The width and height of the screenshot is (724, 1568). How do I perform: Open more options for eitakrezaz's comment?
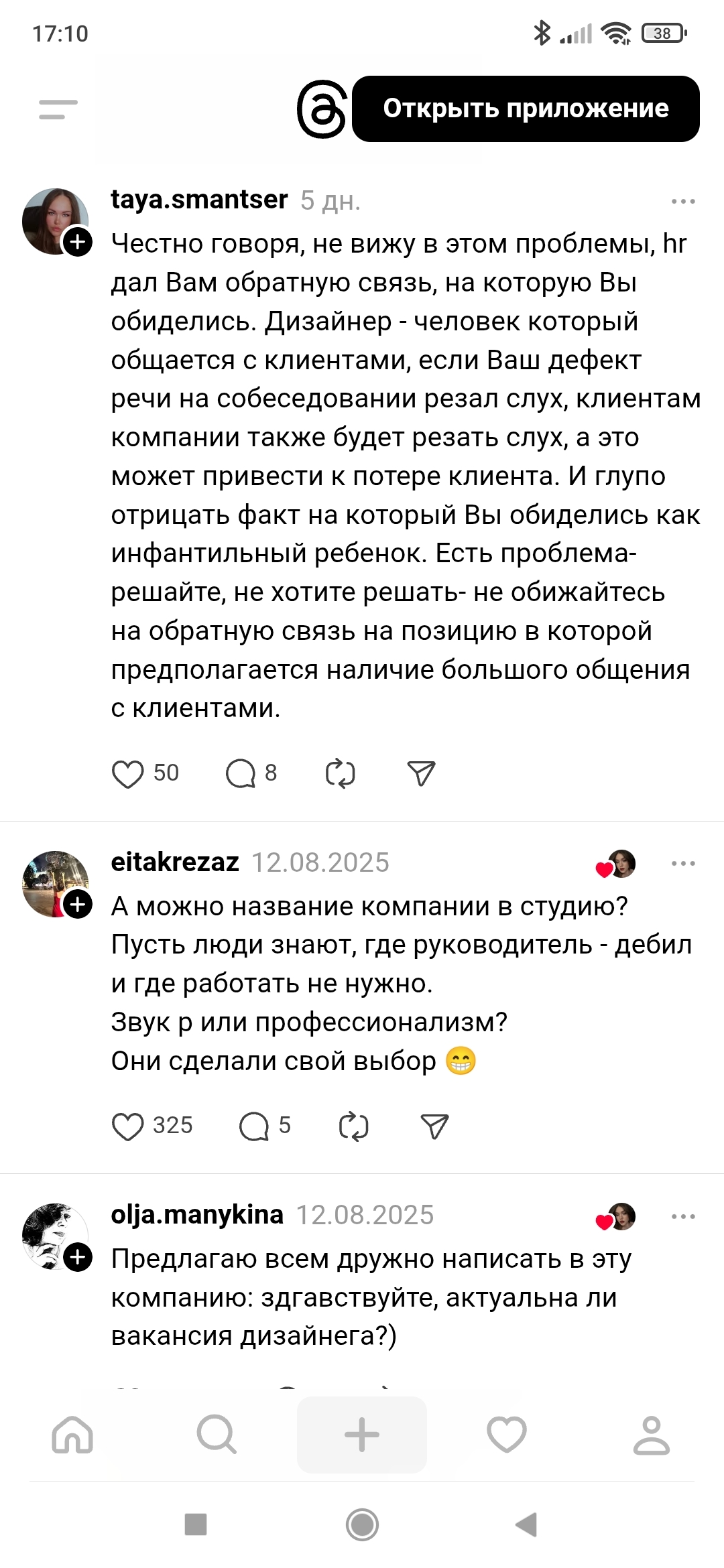click(x=682, y=863)
